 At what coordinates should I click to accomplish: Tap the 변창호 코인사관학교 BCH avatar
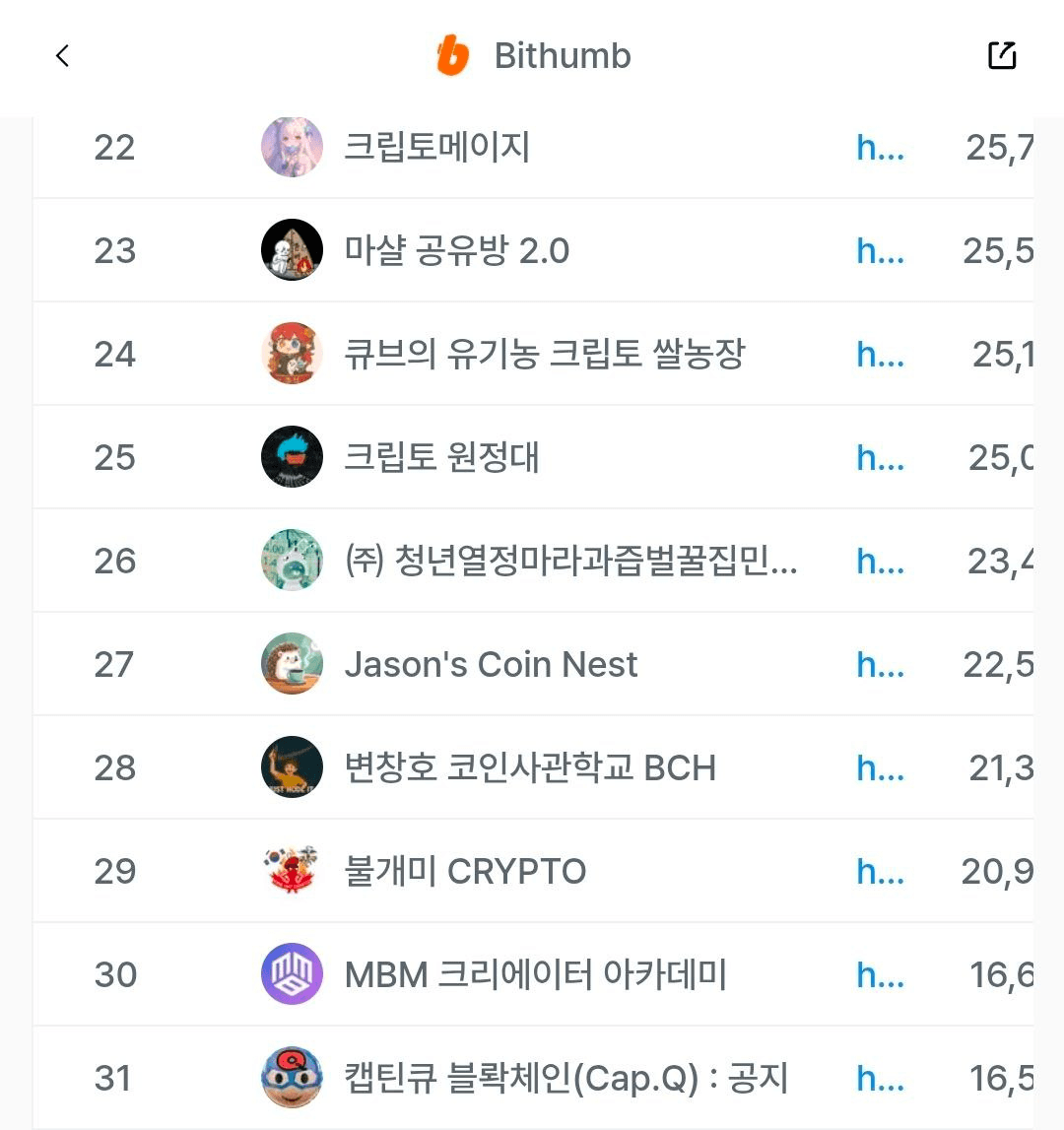coord(292,767)
